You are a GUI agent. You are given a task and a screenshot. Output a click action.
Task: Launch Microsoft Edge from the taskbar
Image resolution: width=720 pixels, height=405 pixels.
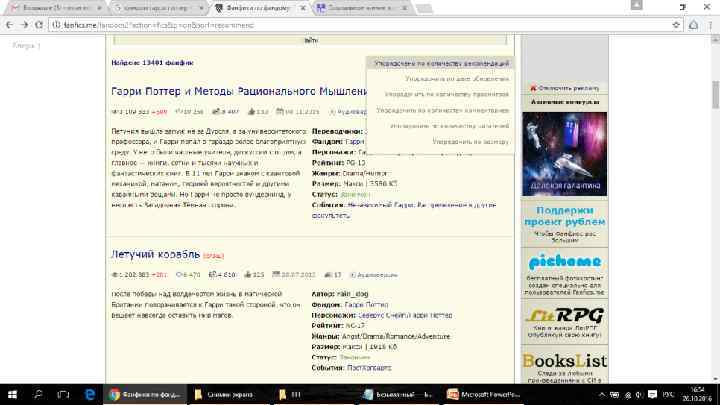point(90,394)
